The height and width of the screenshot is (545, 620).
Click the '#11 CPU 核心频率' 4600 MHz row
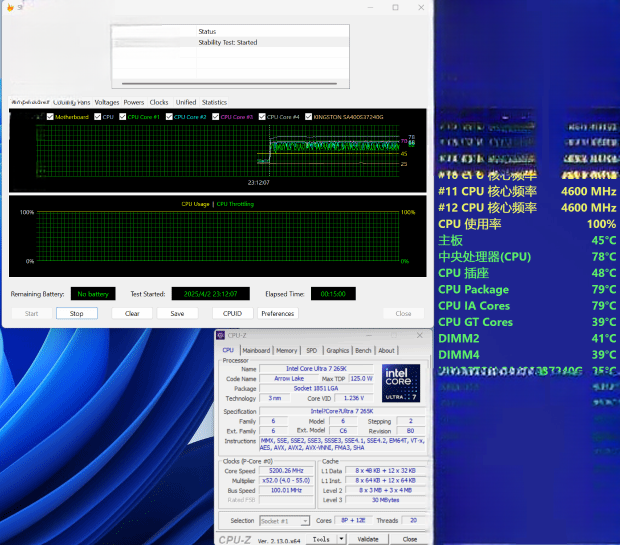(x=527, y=191)
